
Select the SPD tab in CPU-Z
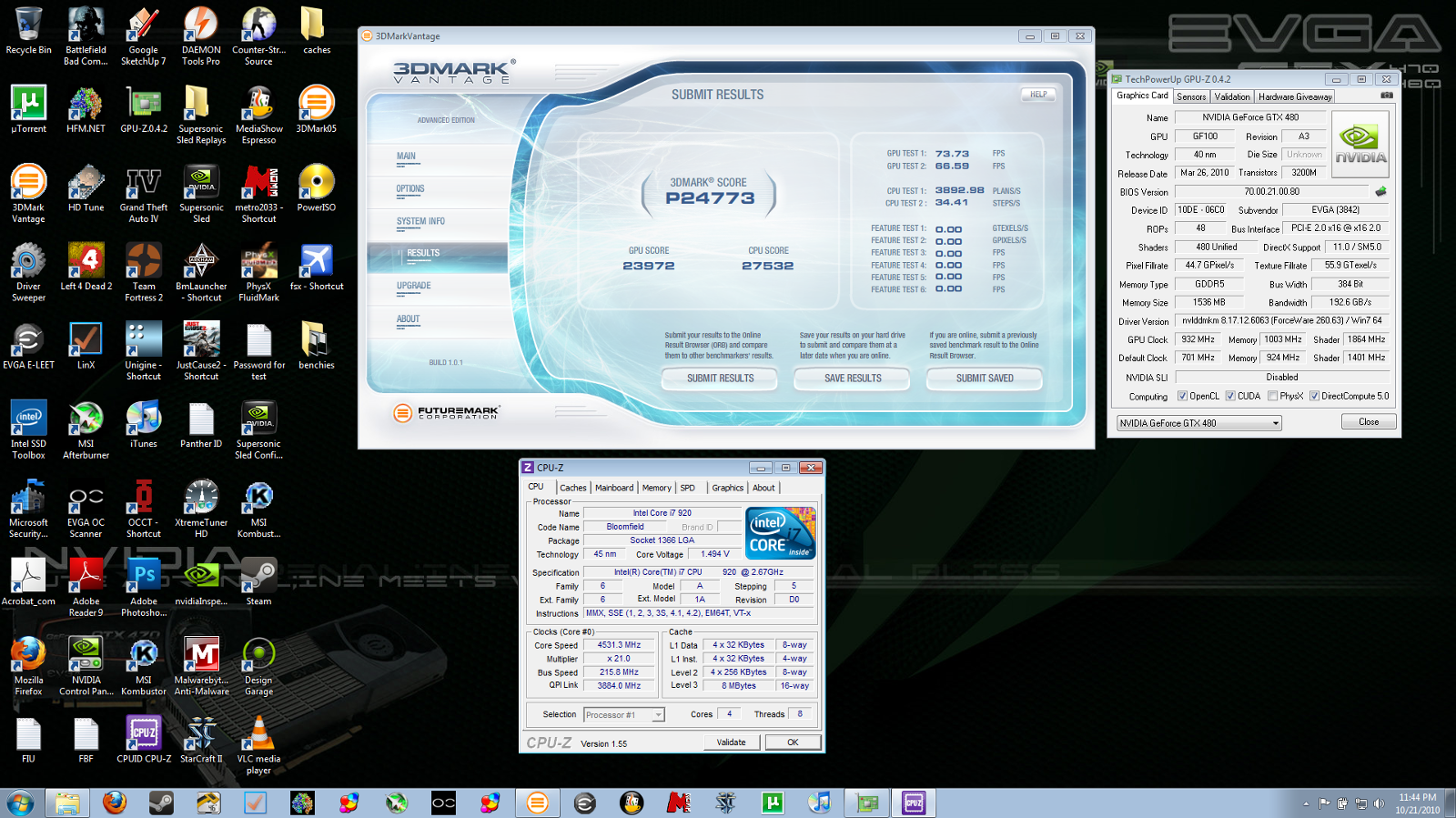pyautogui.click(x=688, y=488)
